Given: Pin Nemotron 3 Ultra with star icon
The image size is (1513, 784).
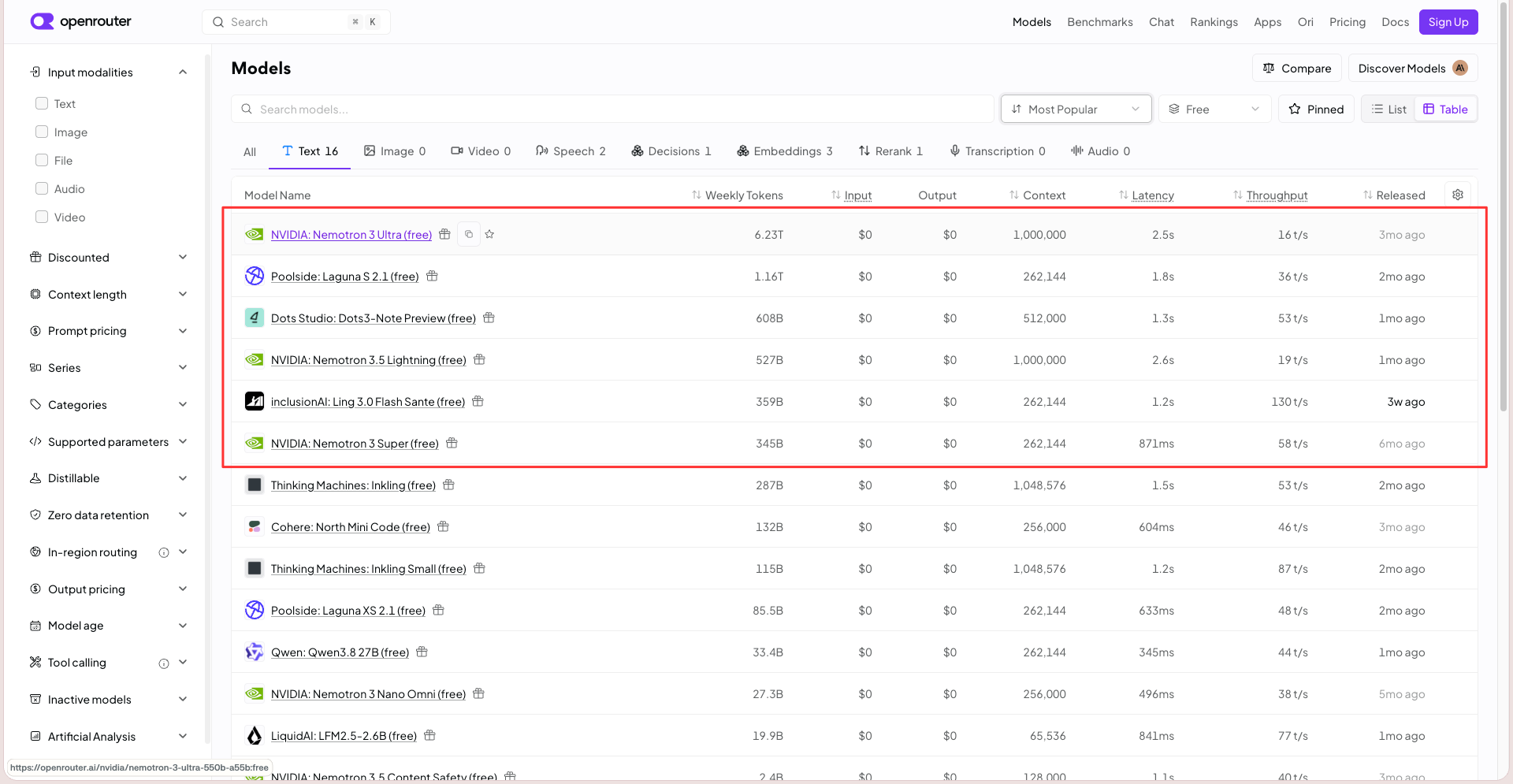Looking at the screenshot, I should pyautogui.click(x=489, y=234).
